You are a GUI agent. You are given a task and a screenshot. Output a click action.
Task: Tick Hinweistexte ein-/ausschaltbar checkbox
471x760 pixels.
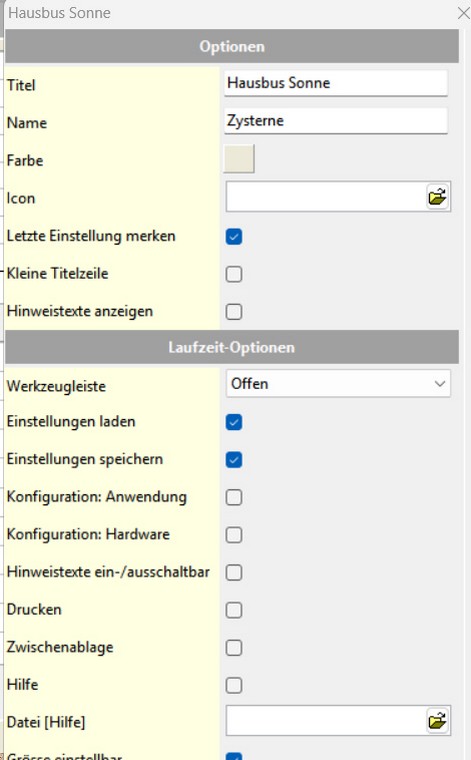coord(234,572)
